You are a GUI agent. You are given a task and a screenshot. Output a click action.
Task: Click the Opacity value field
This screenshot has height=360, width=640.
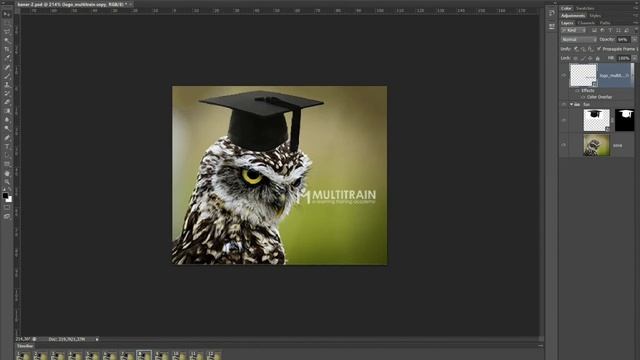point(623,40)
